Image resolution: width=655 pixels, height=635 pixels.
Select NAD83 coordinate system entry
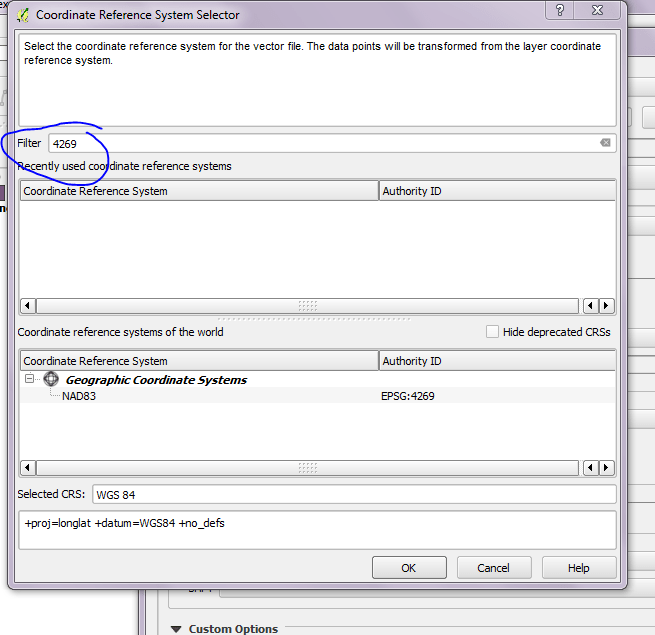(79, 396)
